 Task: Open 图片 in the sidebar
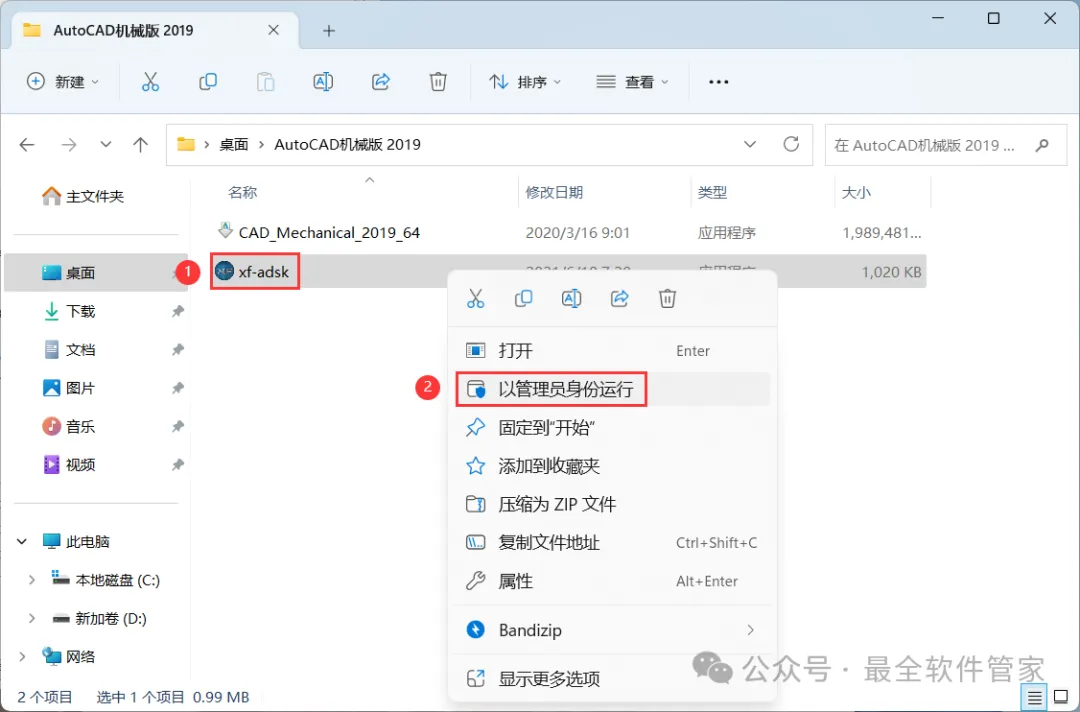[x=81, y=388]
